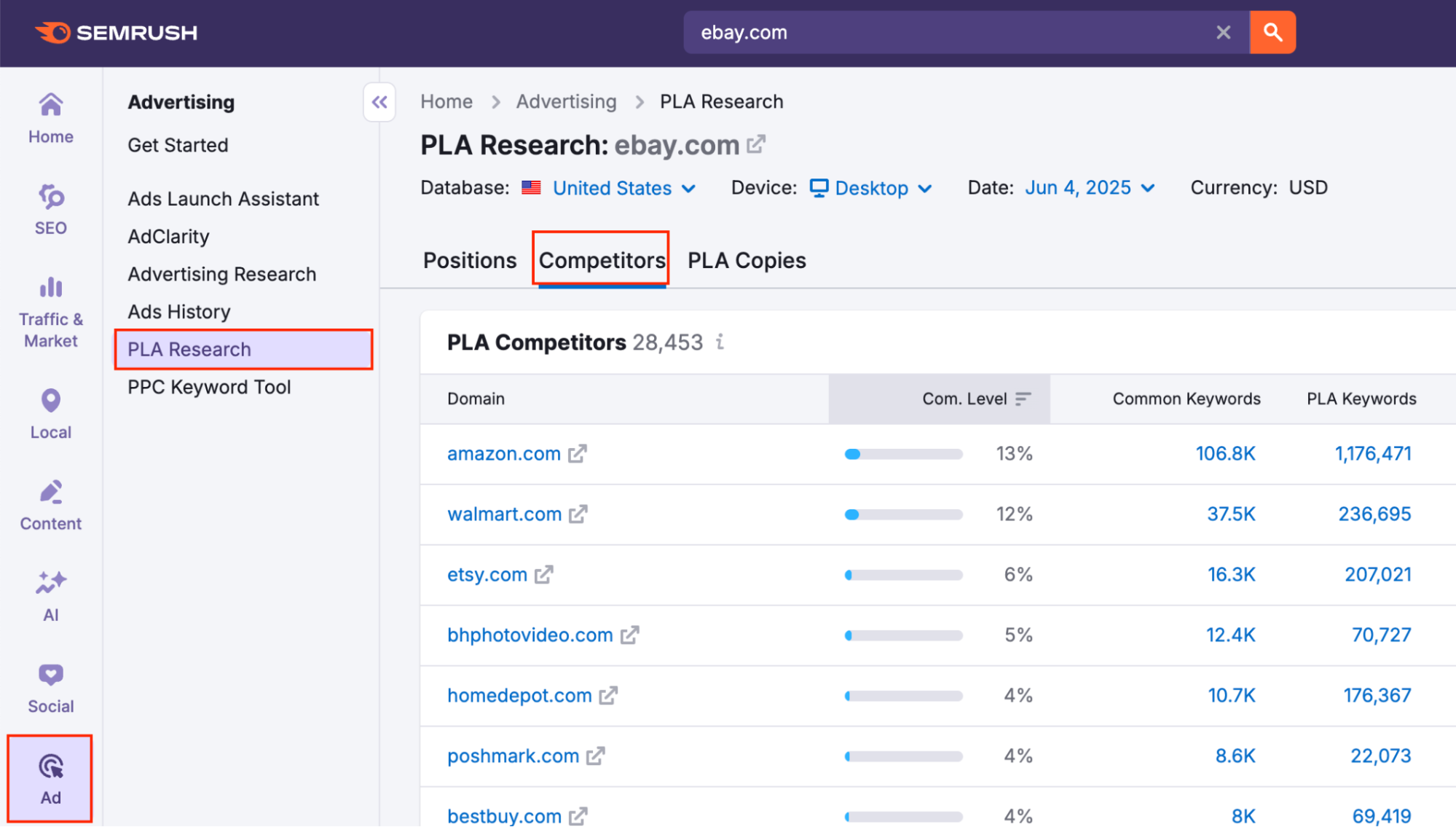
Task: Open the amazon.com competitor link
Action: coord(503,454)
